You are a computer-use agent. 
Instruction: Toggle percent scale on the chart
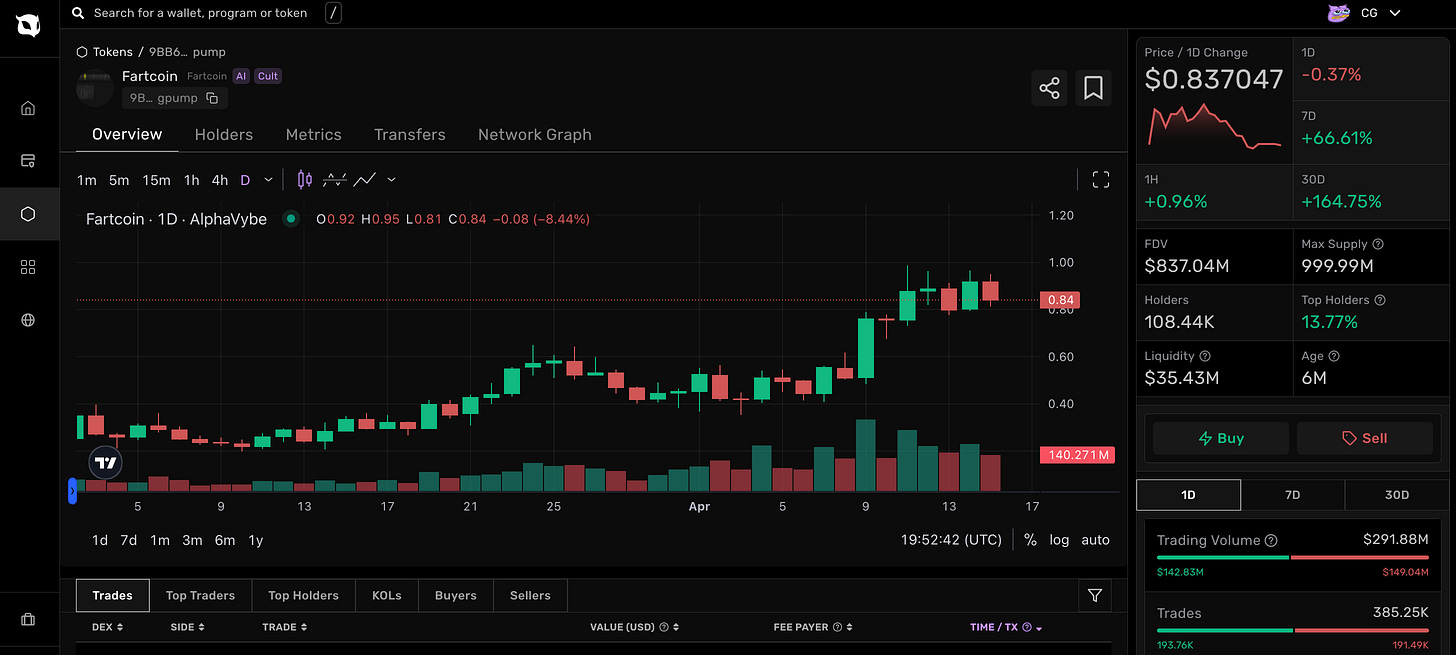1031,540
